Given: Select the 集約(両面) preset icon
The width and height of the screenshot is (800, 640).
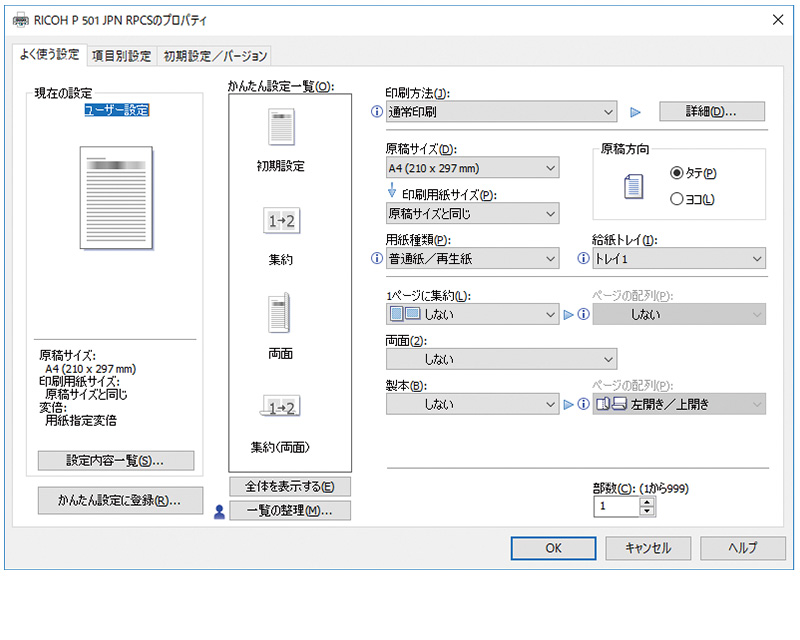Looking at the screenshot, I should pyautogui.click(x=280, y=405).
